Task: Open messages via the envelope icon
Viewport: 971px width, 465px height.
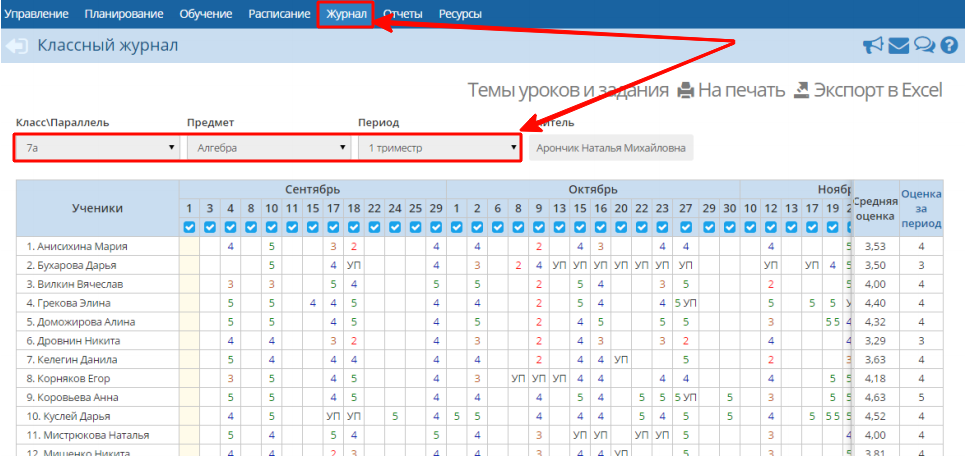Action: point(898,45)
